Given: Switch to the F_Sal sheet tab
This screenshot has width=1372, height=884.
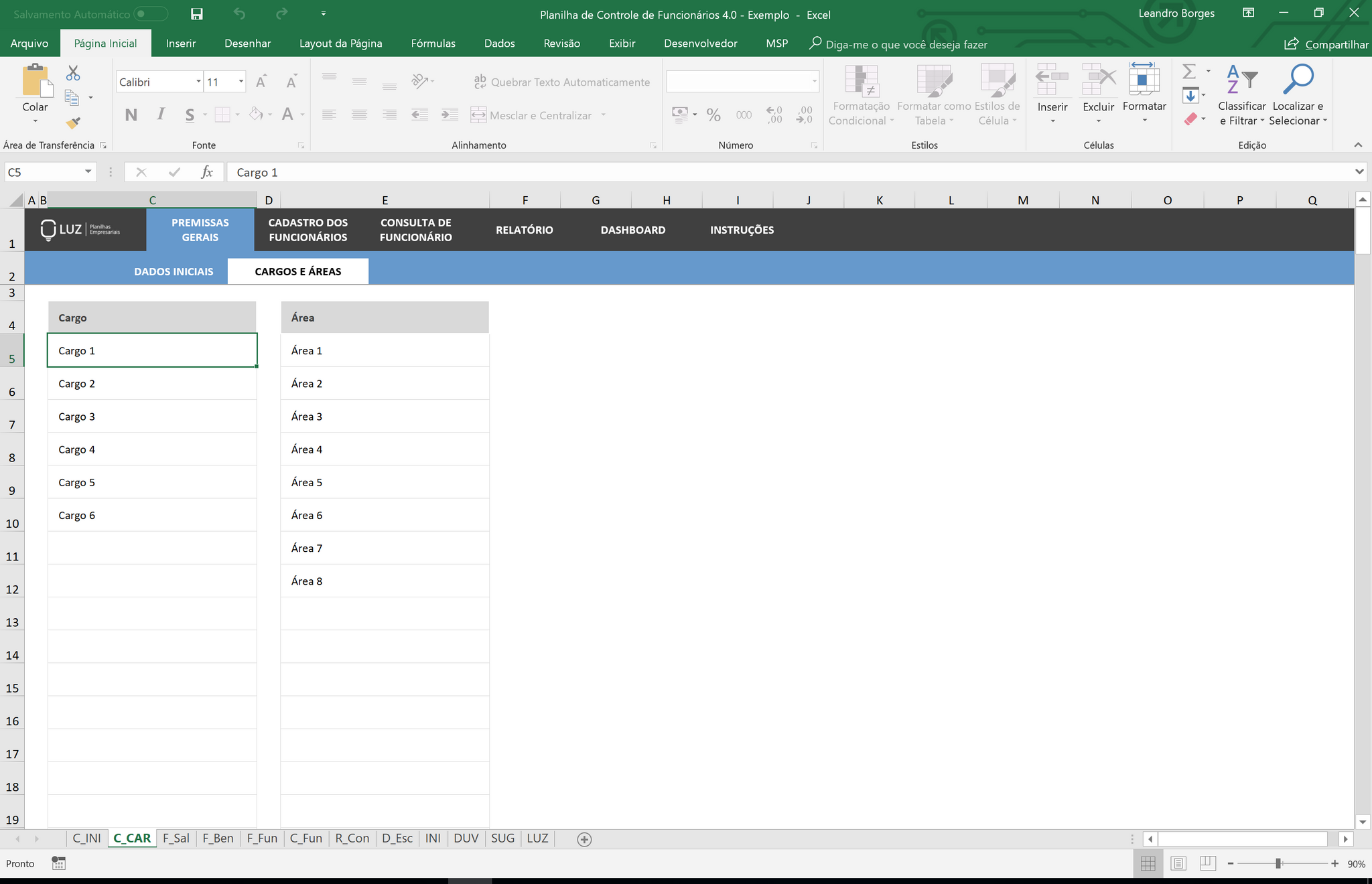Looking at the screenshot, I should 176,838.
